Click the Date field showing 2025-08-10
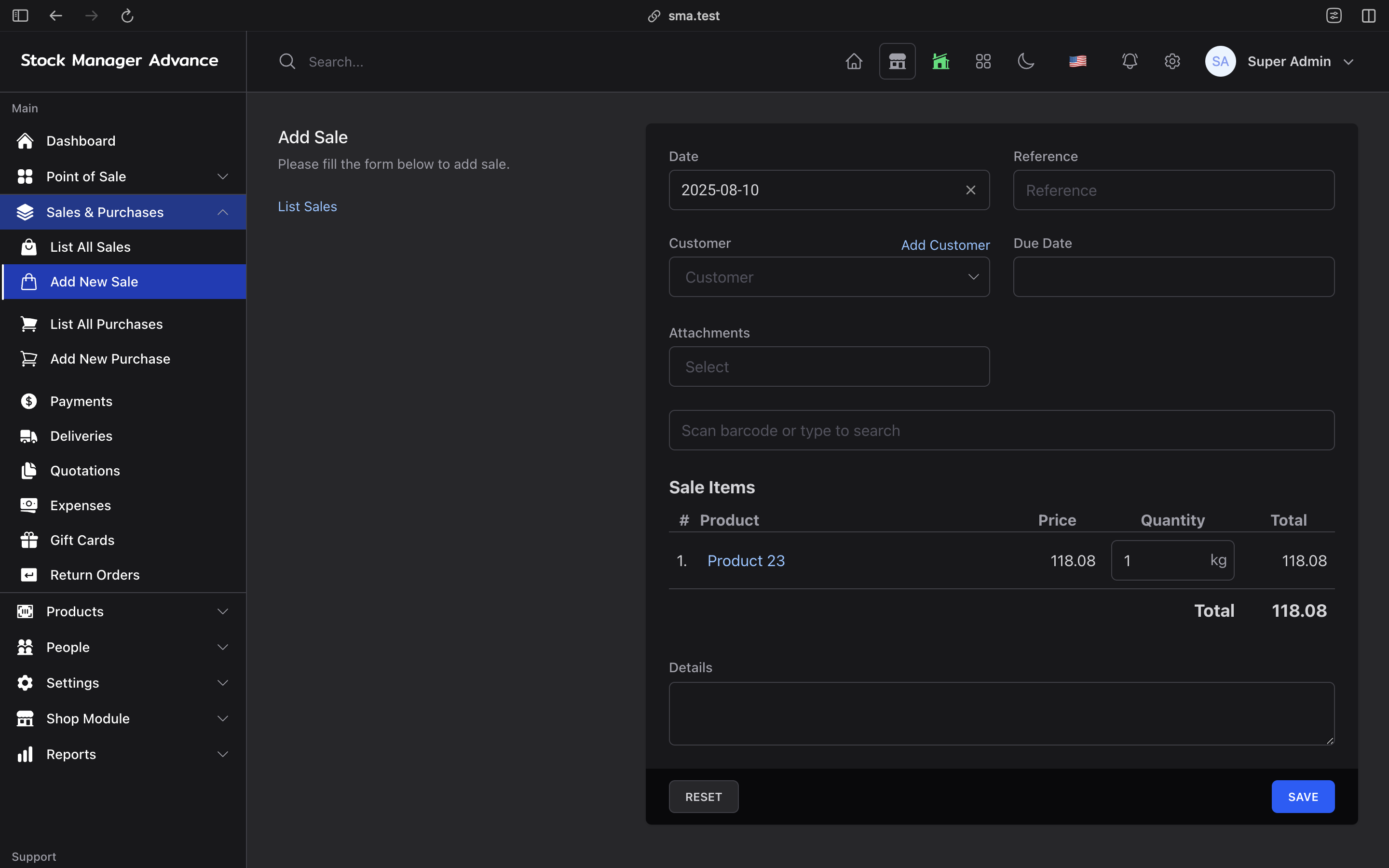 click(829, 190)
